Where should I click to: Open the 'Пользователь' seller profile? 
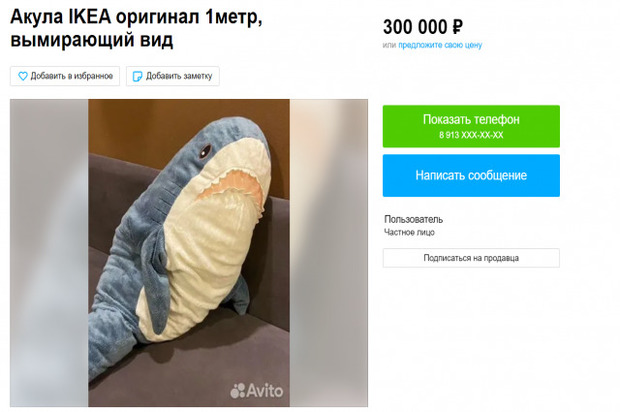[413, 219]
